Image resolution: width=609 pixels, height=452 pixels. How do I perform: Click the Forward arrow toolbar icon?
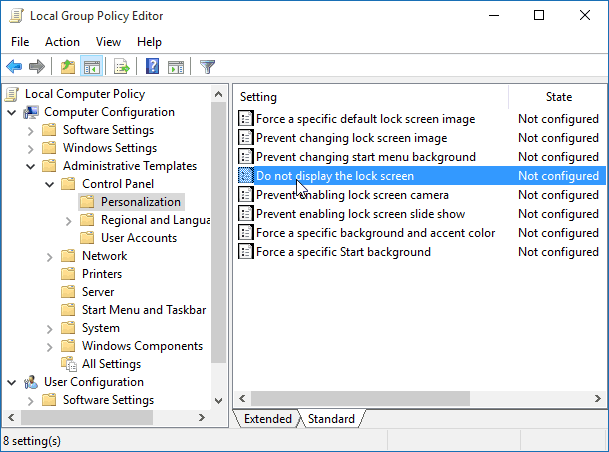pyautogui.click(x=37, y=67)
